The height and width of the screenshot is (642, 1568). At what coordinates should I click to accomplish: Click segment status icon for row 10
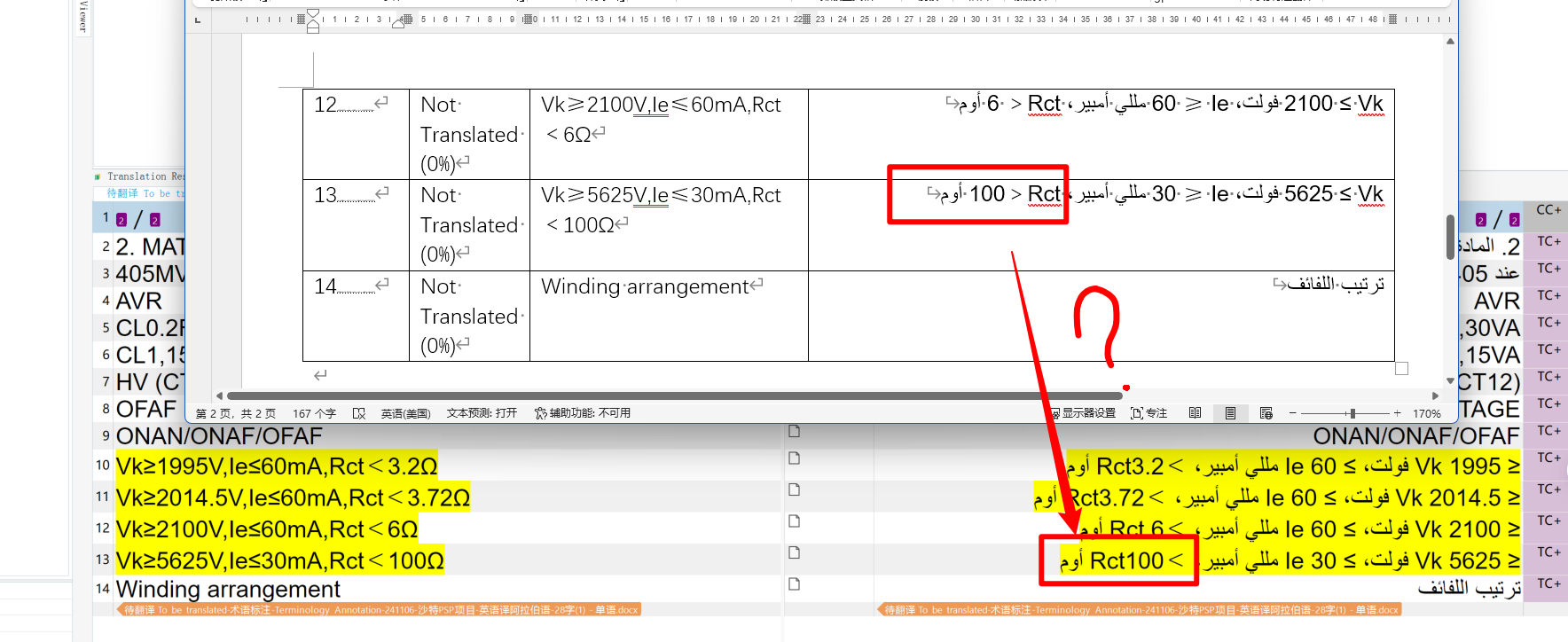(795, 458)
